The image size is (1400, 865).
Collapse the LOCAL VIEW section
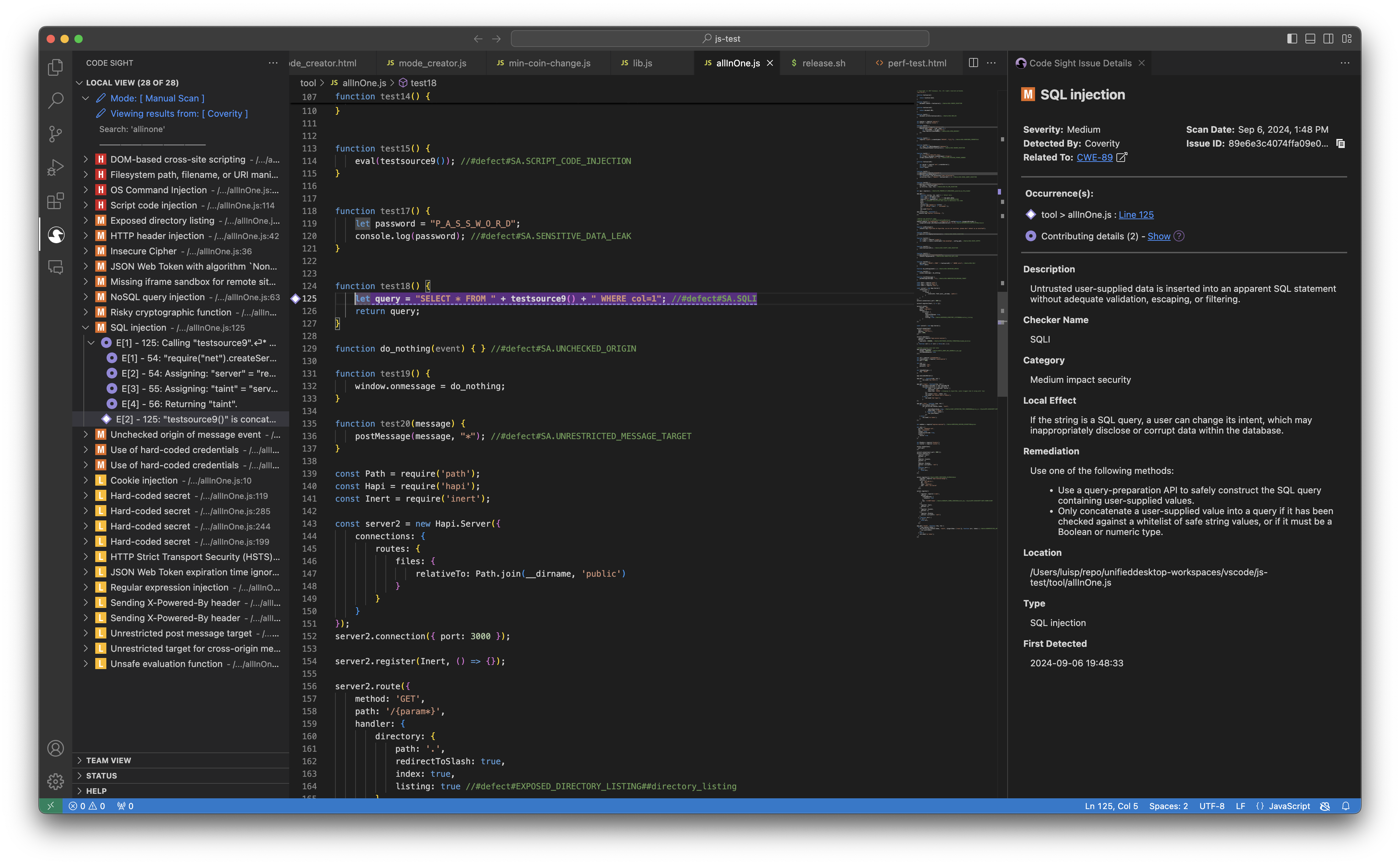79,83
